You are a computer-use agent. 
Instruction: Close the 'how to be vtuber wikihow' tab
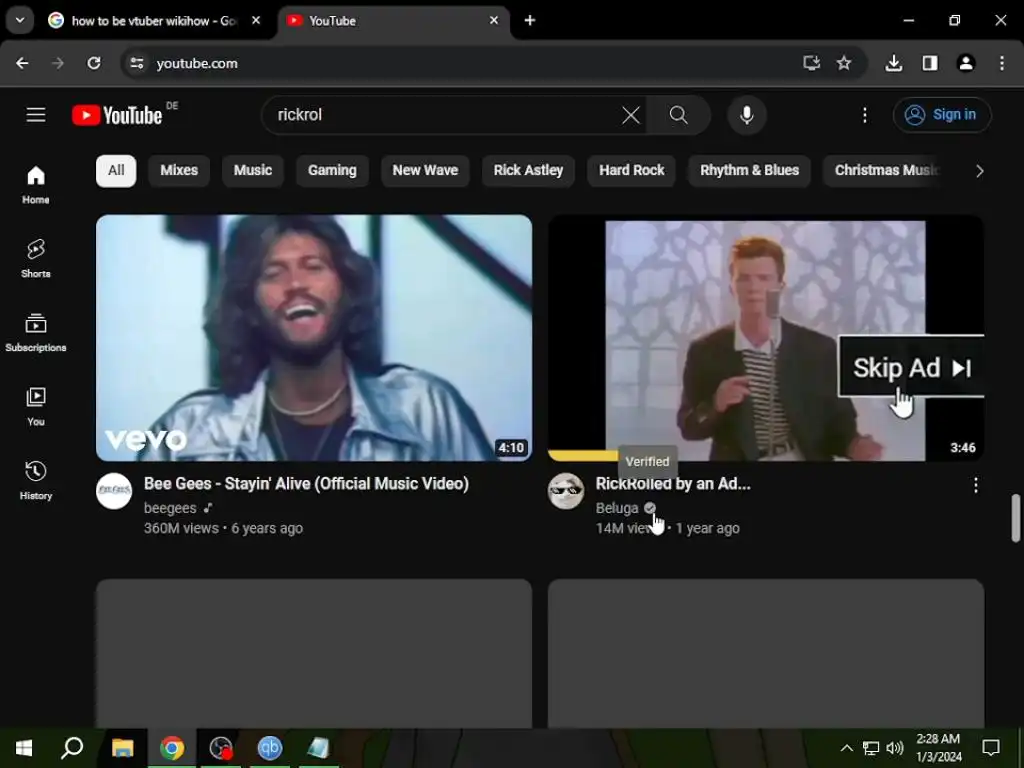click(256, 21)
